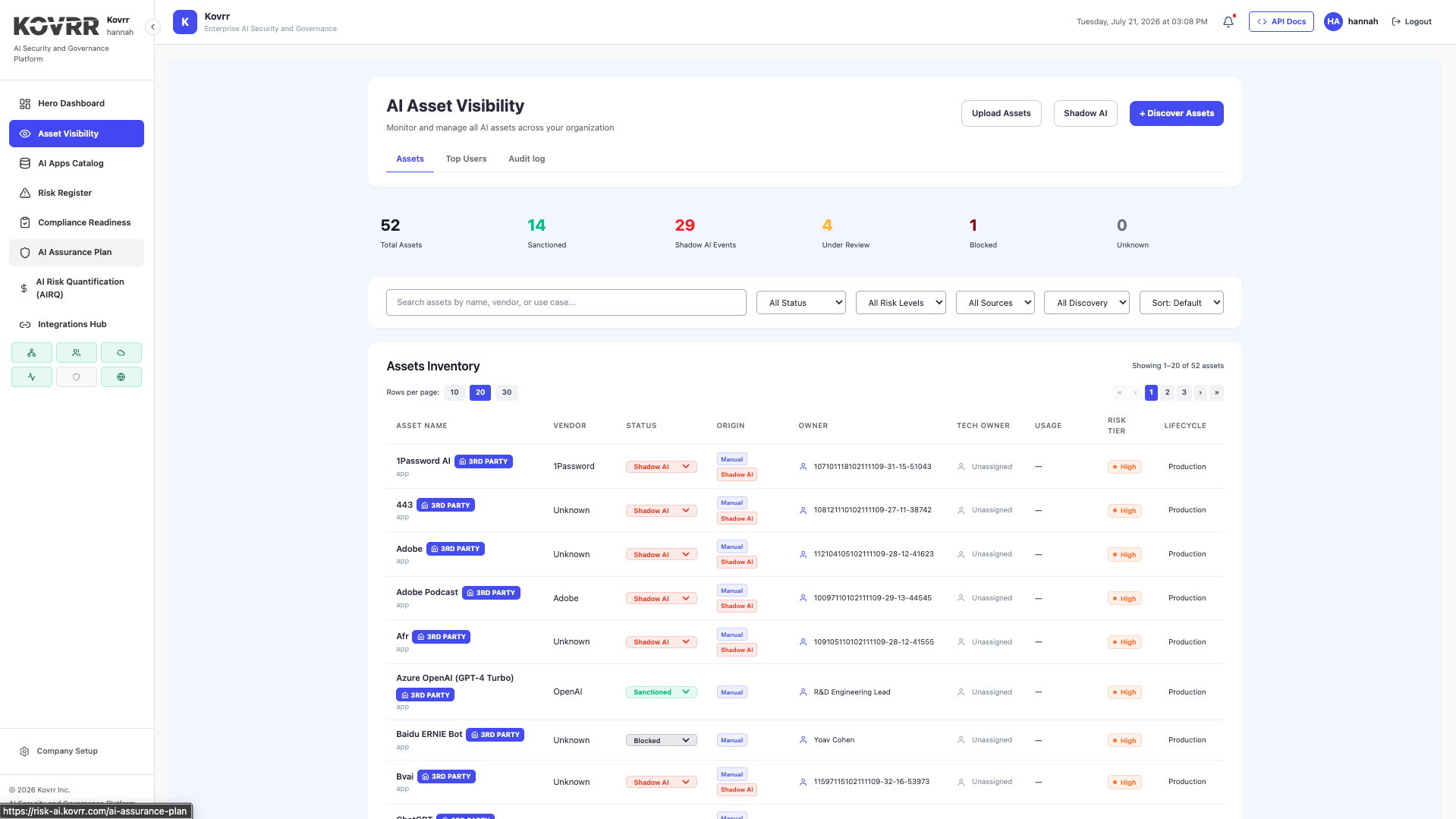Click the cloud integration tile
1456x819 pixels.
[x=121, y=353]
